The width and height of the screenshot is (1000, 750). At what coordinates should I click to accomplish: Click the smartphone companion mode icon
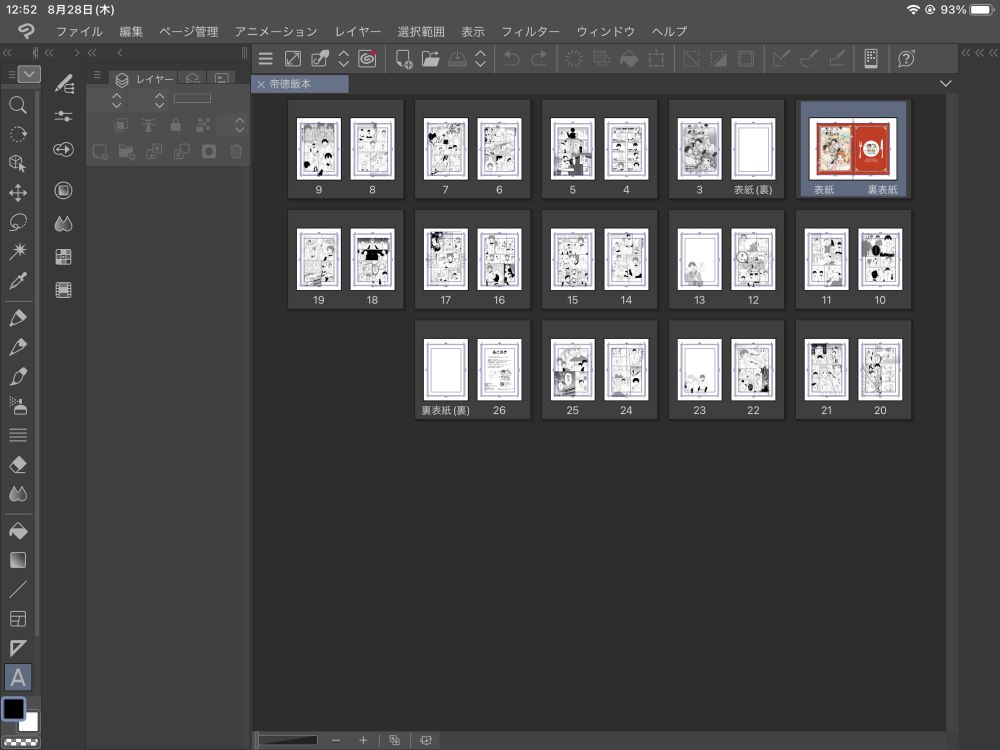(871, 59)
